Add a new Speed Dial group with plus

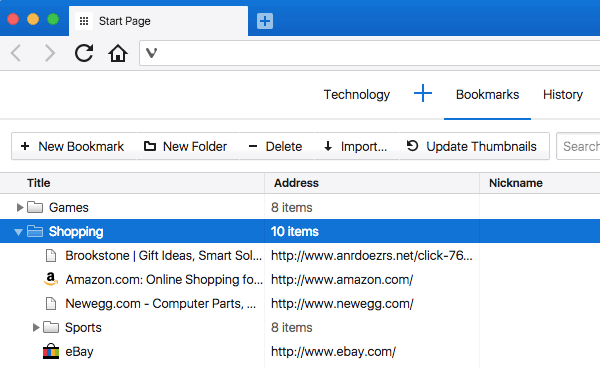423,94
